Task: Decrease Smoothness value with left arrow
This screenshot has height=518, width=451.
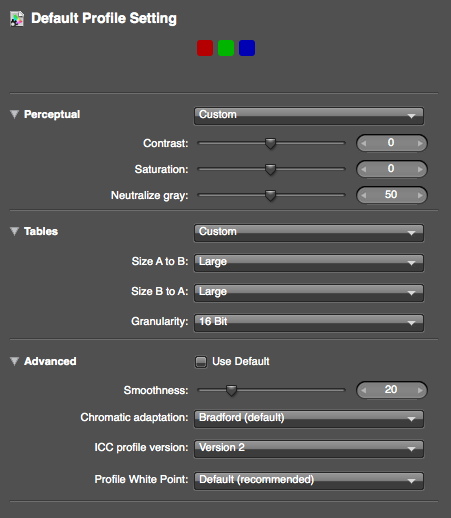Action: coord(364,390)
